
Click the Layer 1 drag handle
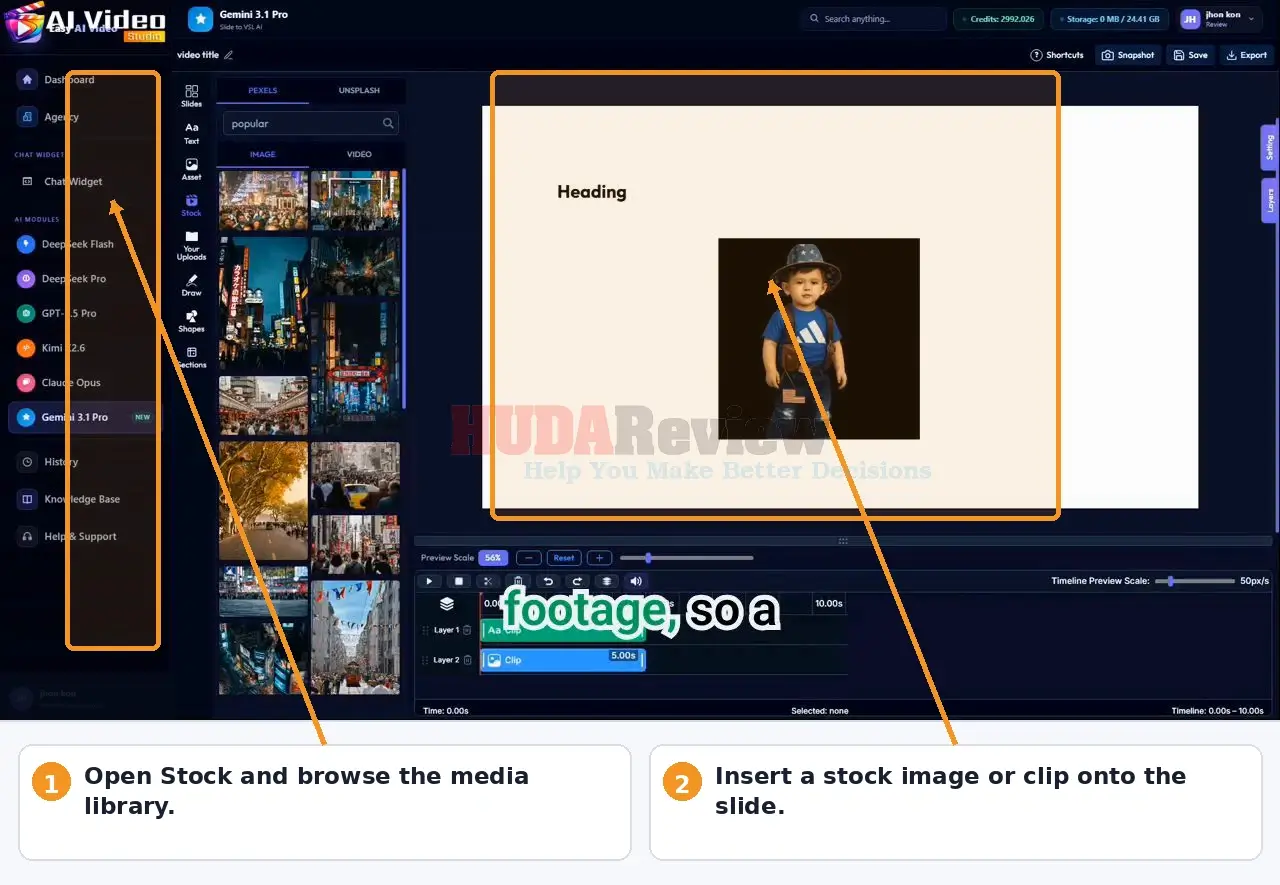(425, 630)
